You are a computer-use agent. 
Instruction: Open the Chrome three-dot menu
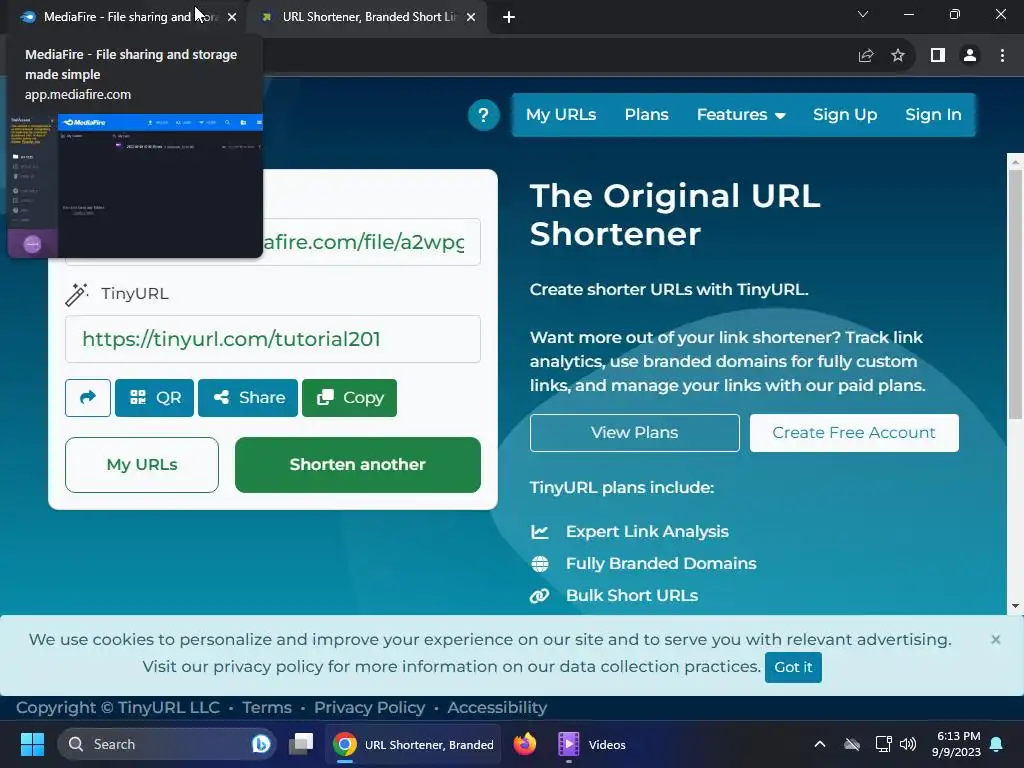pos(1002,56)
